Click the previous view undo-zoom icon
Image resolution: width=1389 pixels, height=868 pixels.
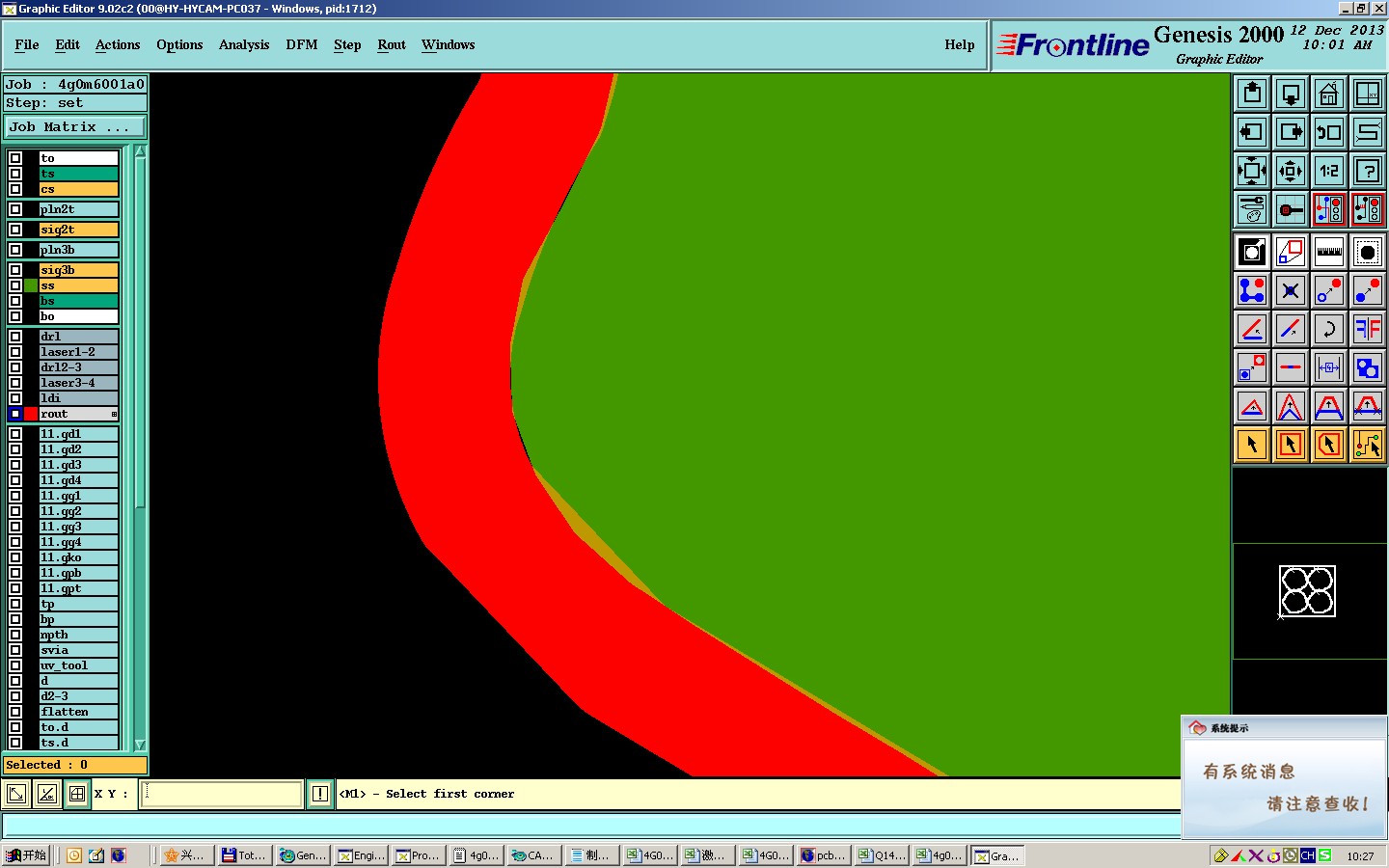pos(1329,132)
